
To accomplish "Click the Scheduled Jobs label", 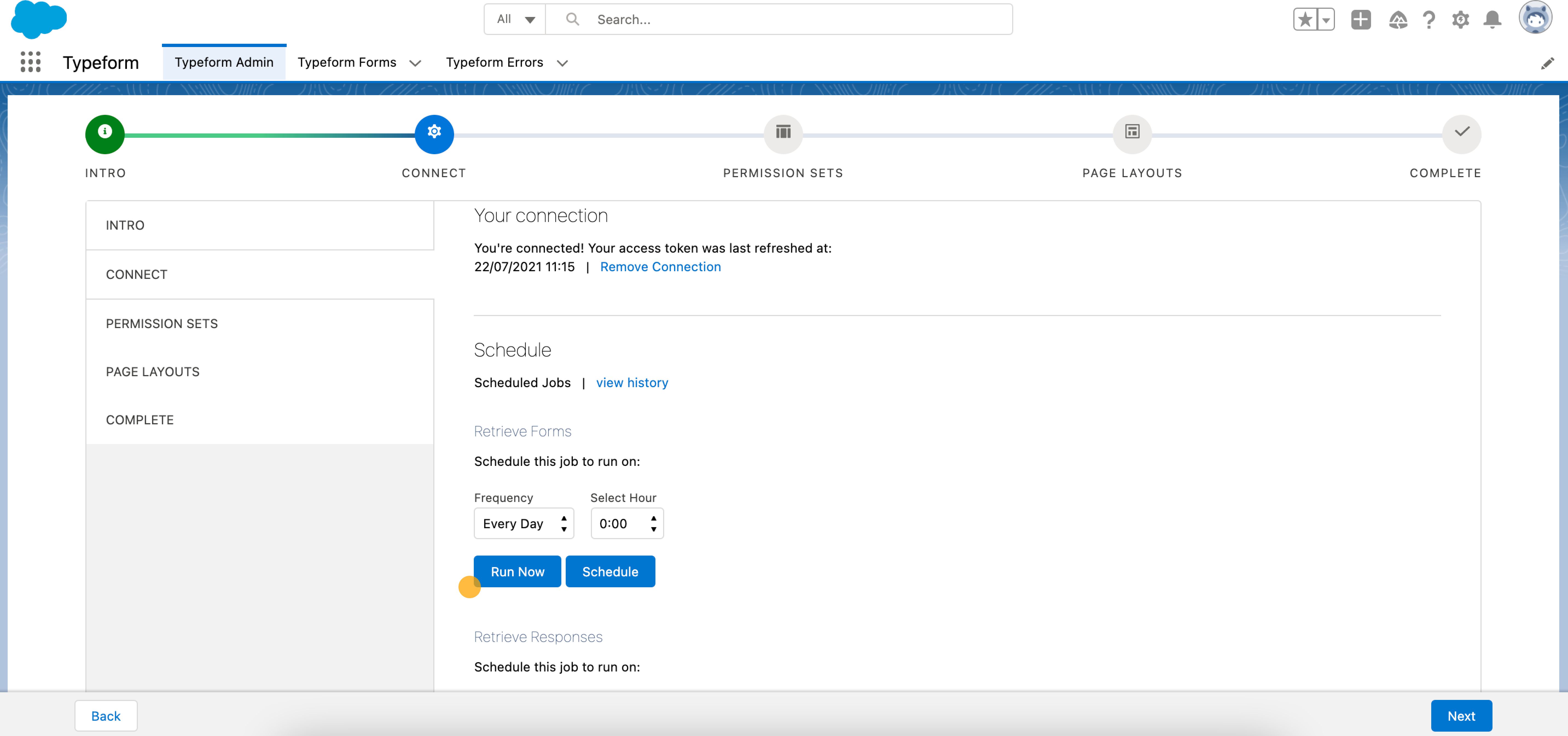I will pos(522,382).
